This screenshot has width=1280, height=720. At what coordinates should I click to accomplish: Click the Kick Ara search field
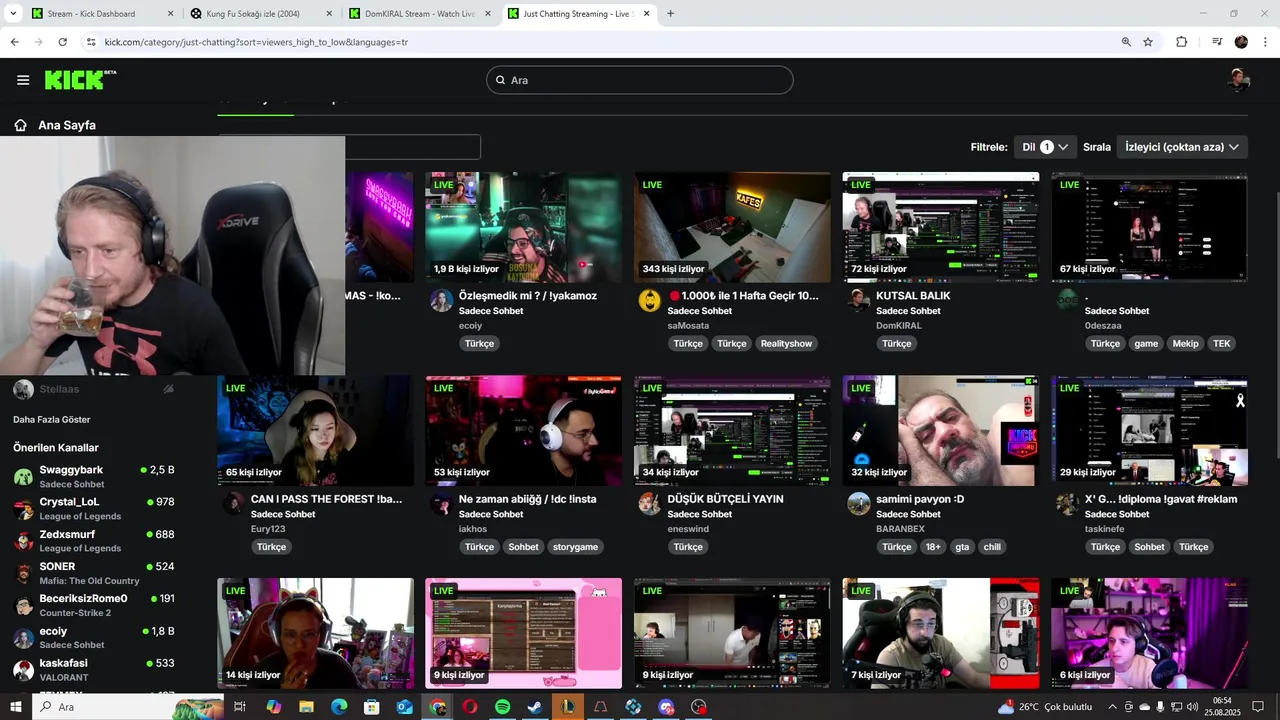tap(640, 80)
